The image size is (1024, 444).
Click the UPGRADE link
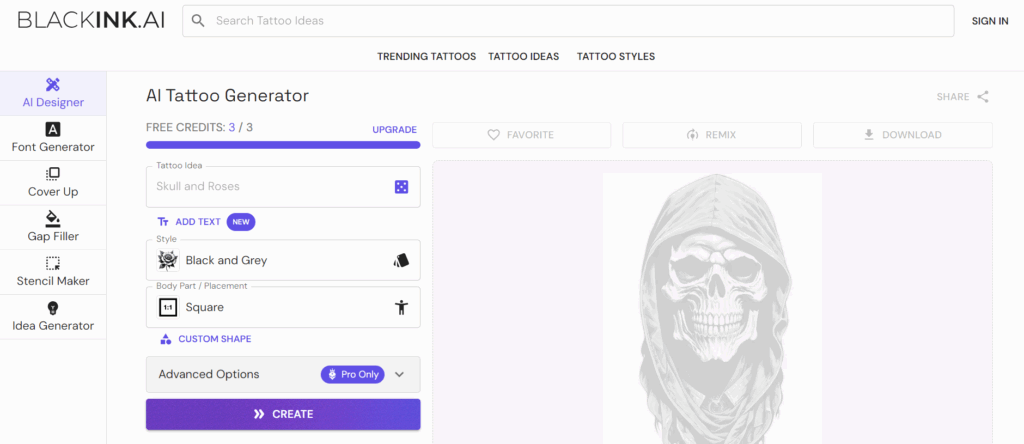click(394, 129)
